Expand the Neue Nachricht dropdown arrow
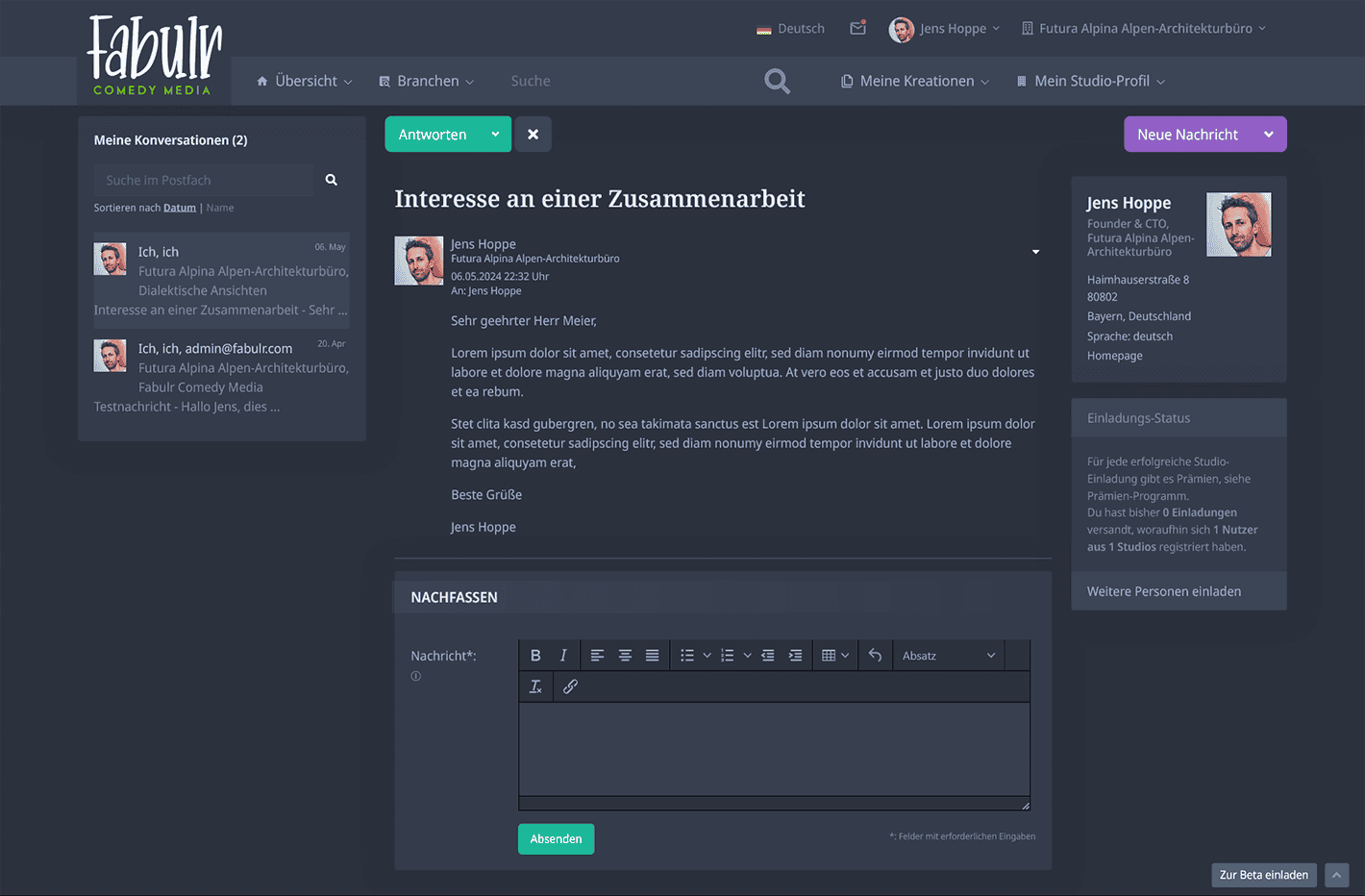The width and height of the screenshot is (1365, 896). [1268, 135]
